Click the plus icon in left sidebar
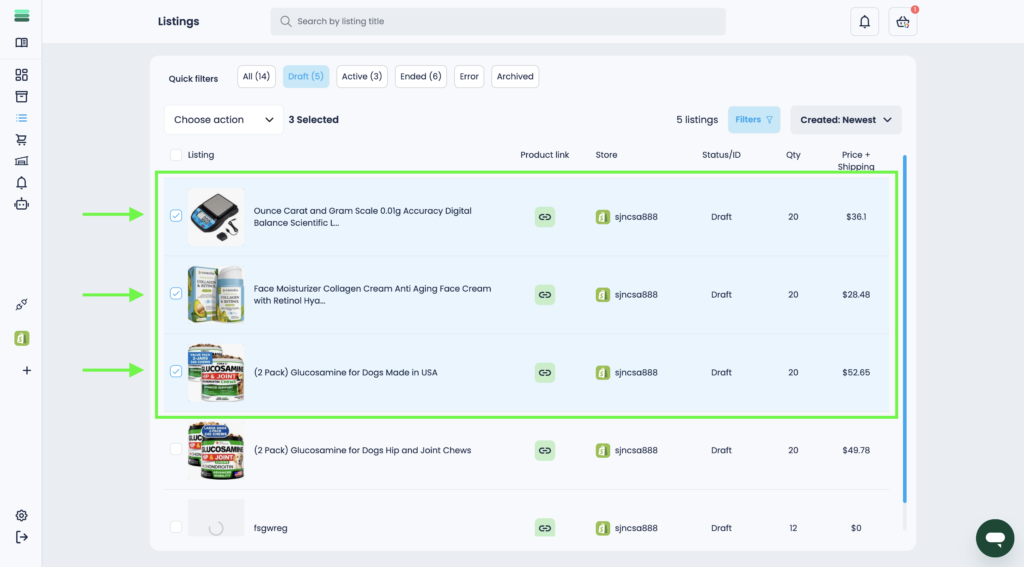This screenshot has height=567, width=1024. [26, 370]
